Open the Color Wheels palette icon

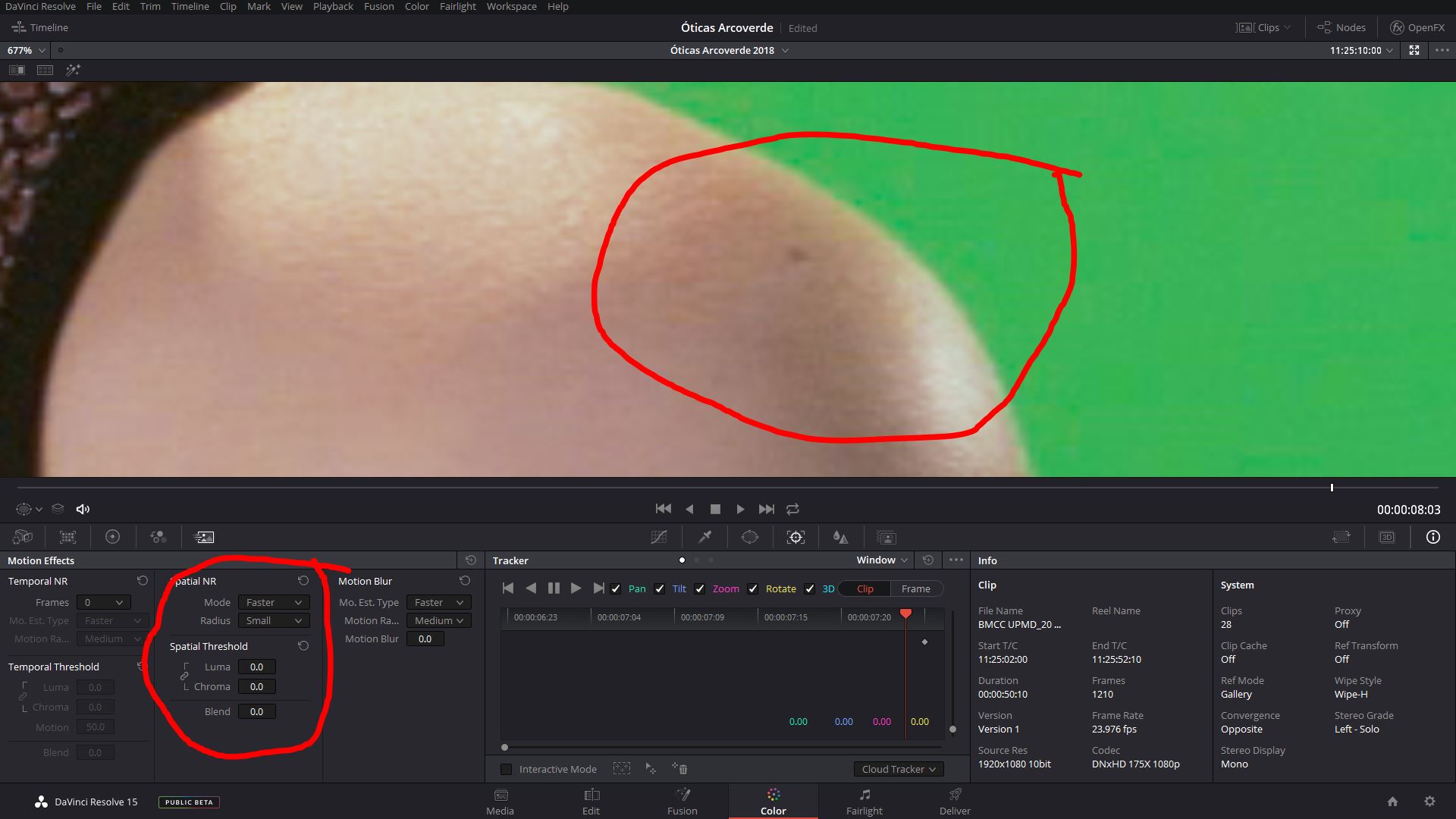pos(112,537)
